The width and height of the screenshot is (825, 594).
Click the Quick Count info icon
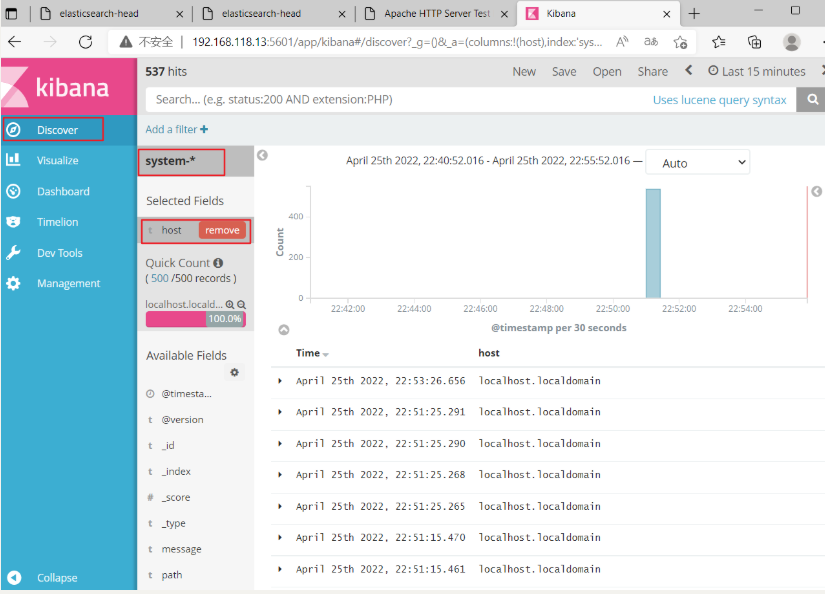[x=218, y=263]
